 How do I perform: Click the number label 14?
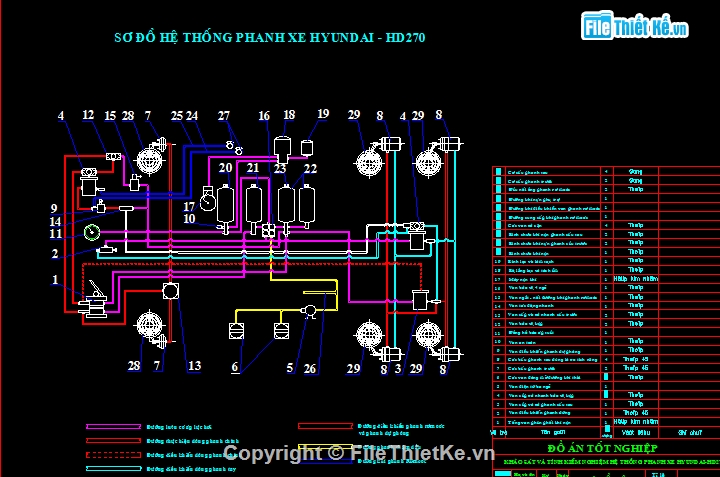tap(55, 221)
